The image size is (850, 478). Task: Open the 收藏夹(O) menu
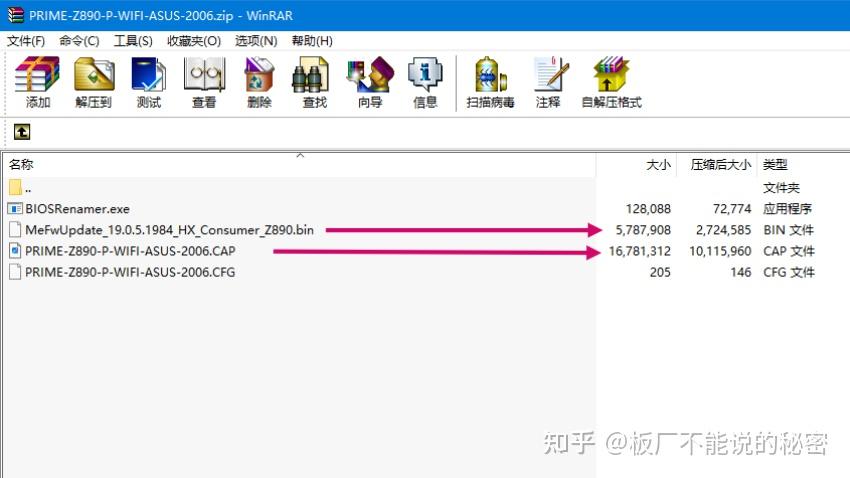(194, 41)
